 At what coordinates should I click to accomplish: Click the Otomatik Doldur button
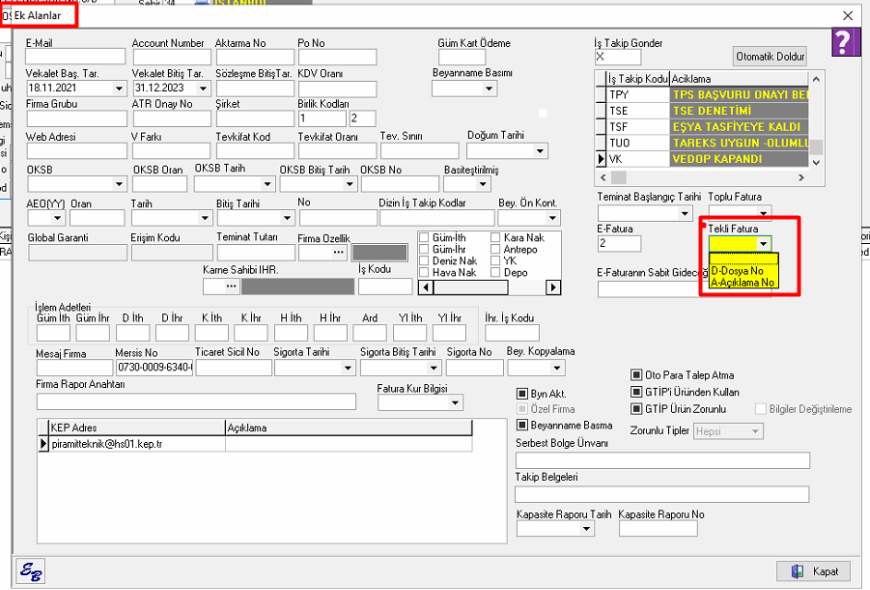click(x=770, y=57)
